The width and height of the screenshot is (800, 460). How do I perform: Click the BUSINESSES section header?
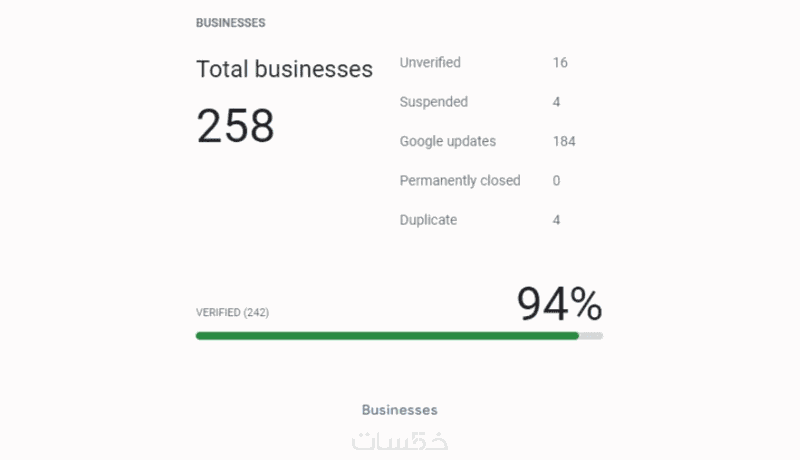(231, 23)
